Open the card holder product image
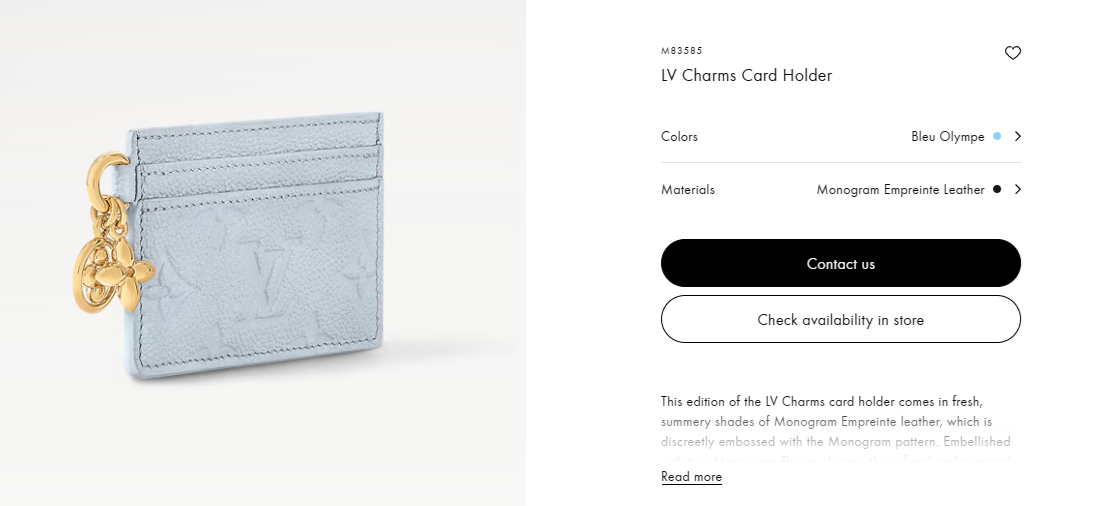This screenshot has width=1099, height=506. coord(263,253)
